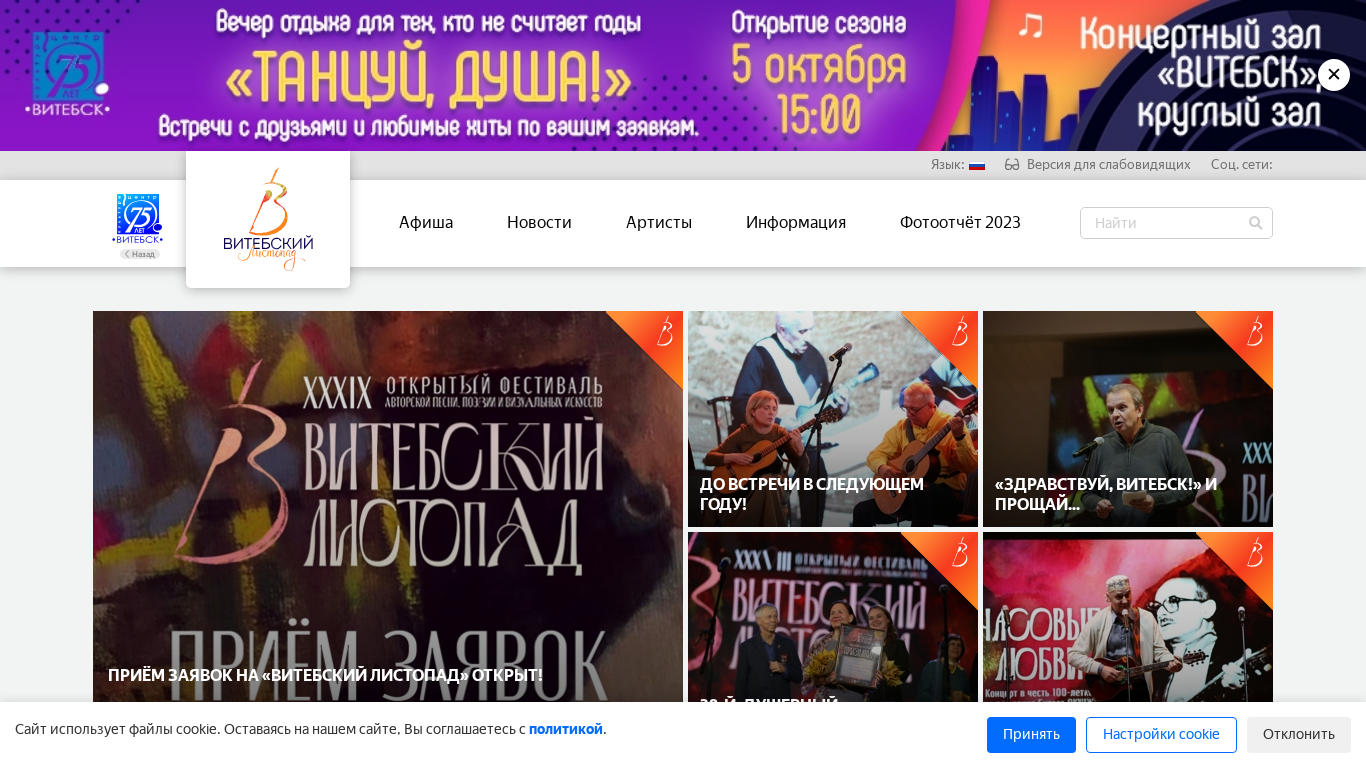Viewport: 1366px width, 768px height.
Task: Click the Russian flag language icon
Action: 977,165
